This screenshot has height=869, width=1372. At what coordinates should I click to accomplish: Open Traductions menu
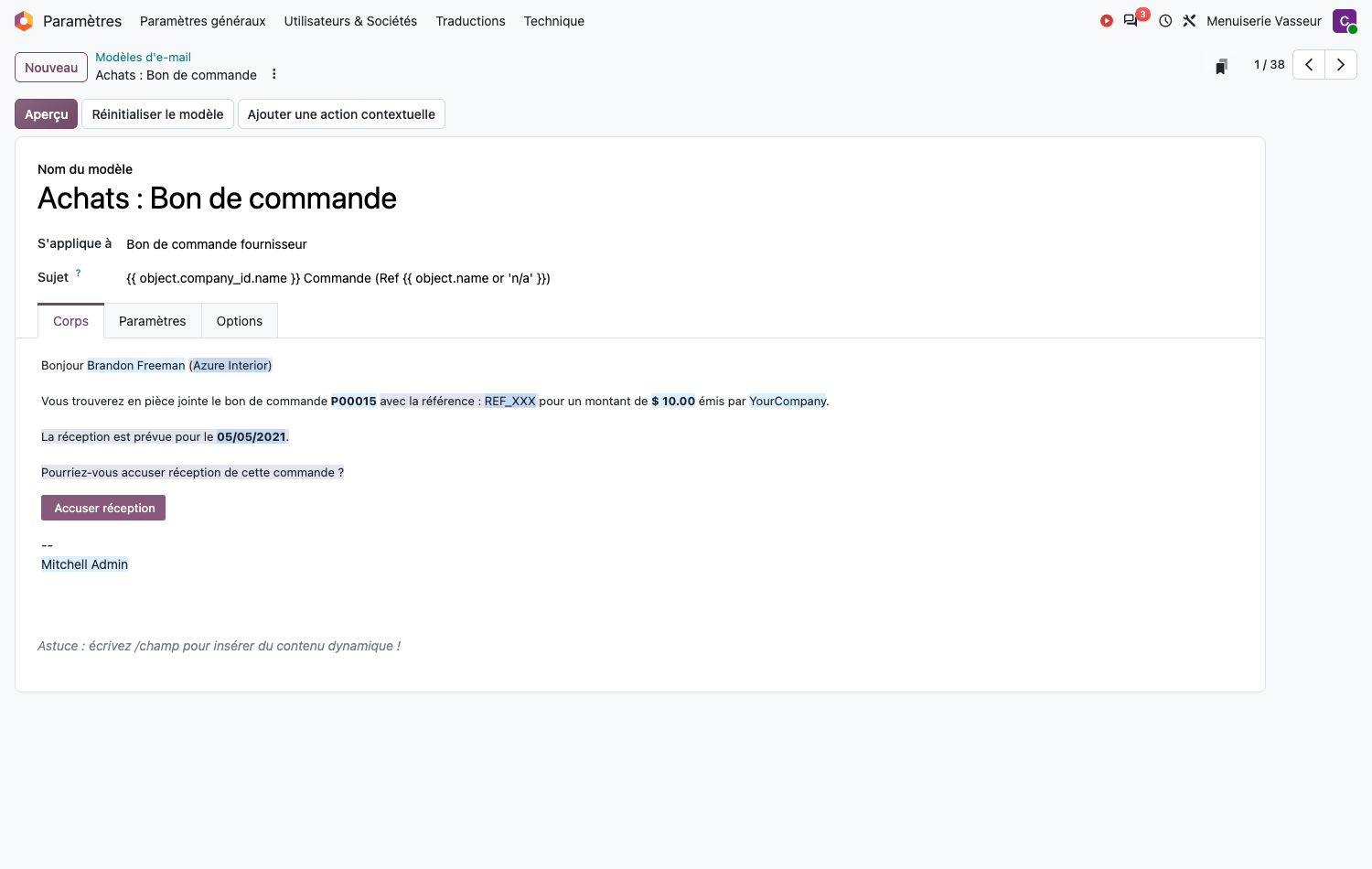click(x=470, y=21)
